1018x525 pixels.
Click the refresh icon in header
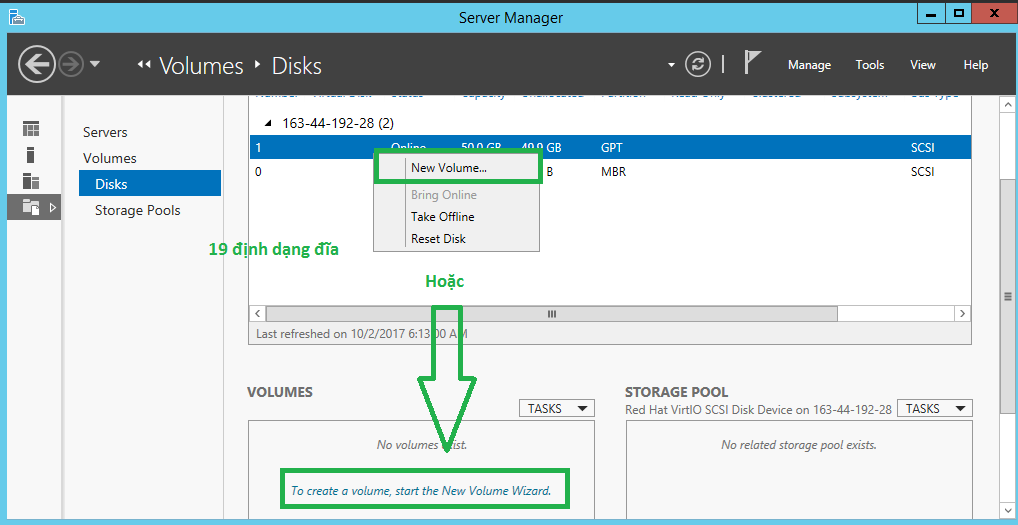tap(698, 65)
